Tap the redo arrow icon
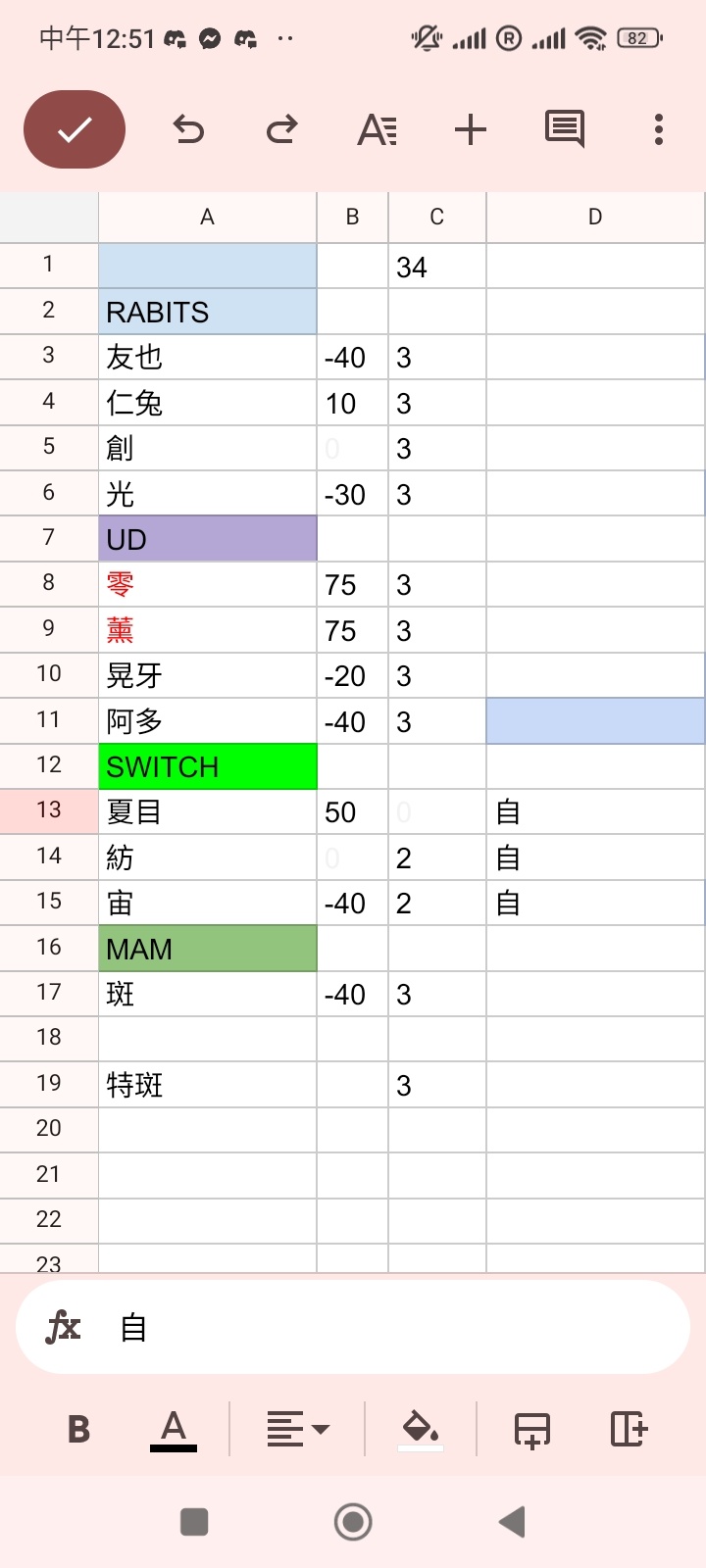 282,129
